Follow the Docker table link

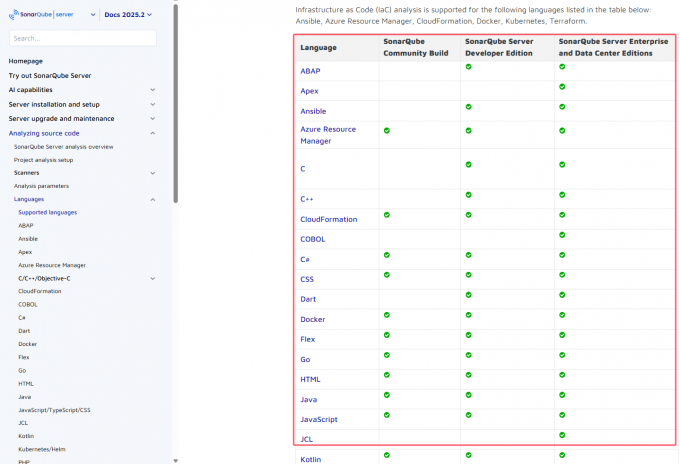(x=313, y=320)
